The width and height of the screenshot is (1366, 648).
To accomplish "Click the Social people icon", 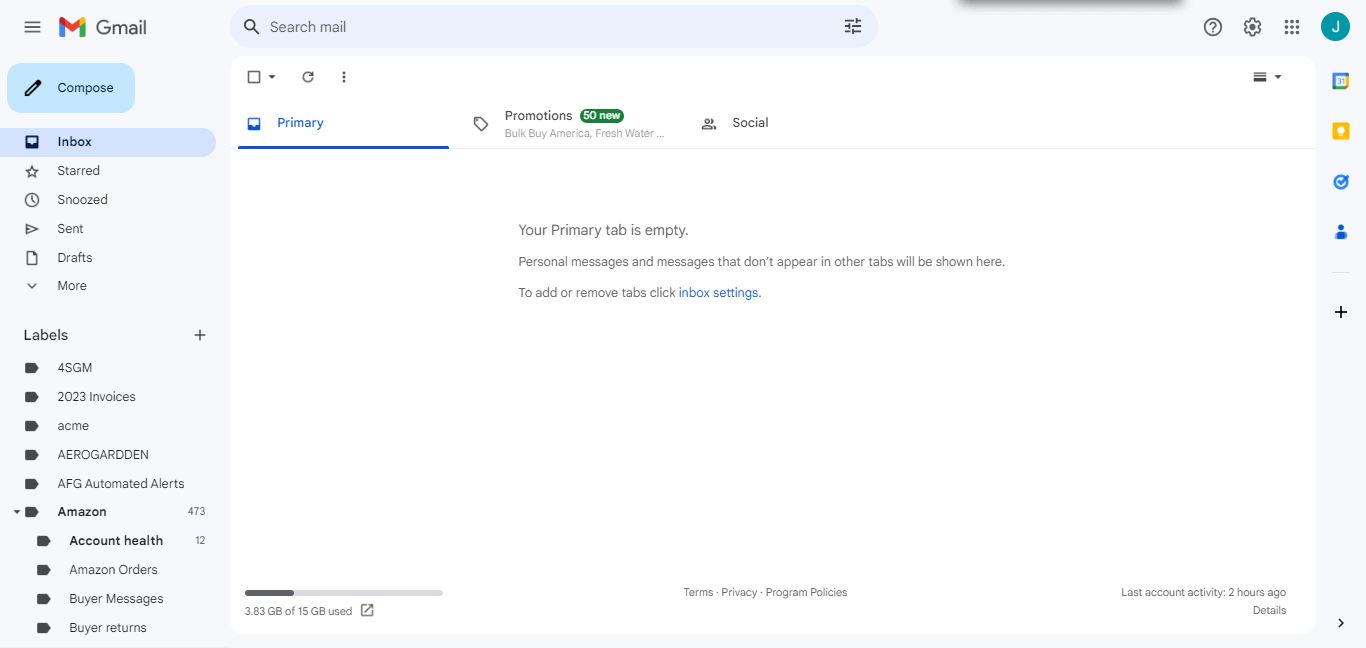I will coord(709,124).
